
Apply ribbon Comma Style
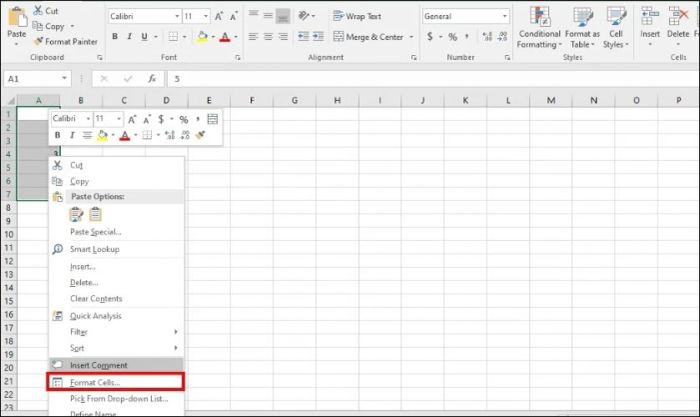click(x=467, y=37)
